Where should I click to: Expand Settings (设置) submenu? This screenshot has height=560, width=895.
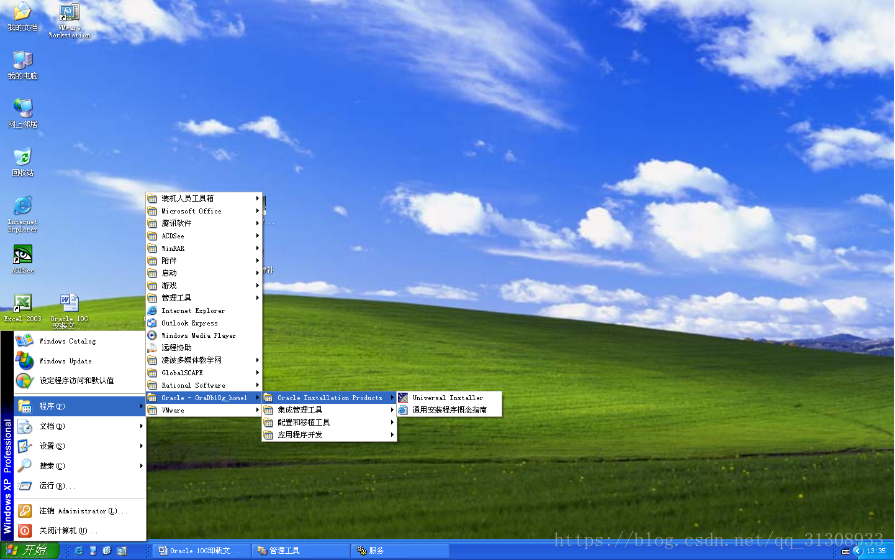coord(79,446)
